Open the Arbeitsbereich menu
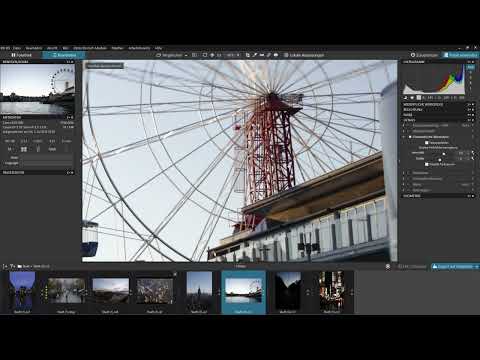Image resolution: width=480 pixels, height=360 pixels. coord(139,48)
